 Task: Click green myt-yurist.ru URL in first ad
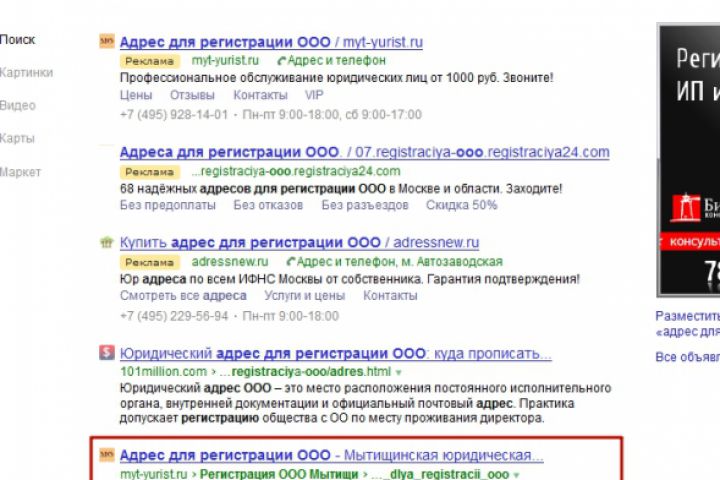[x=225, y=61]
